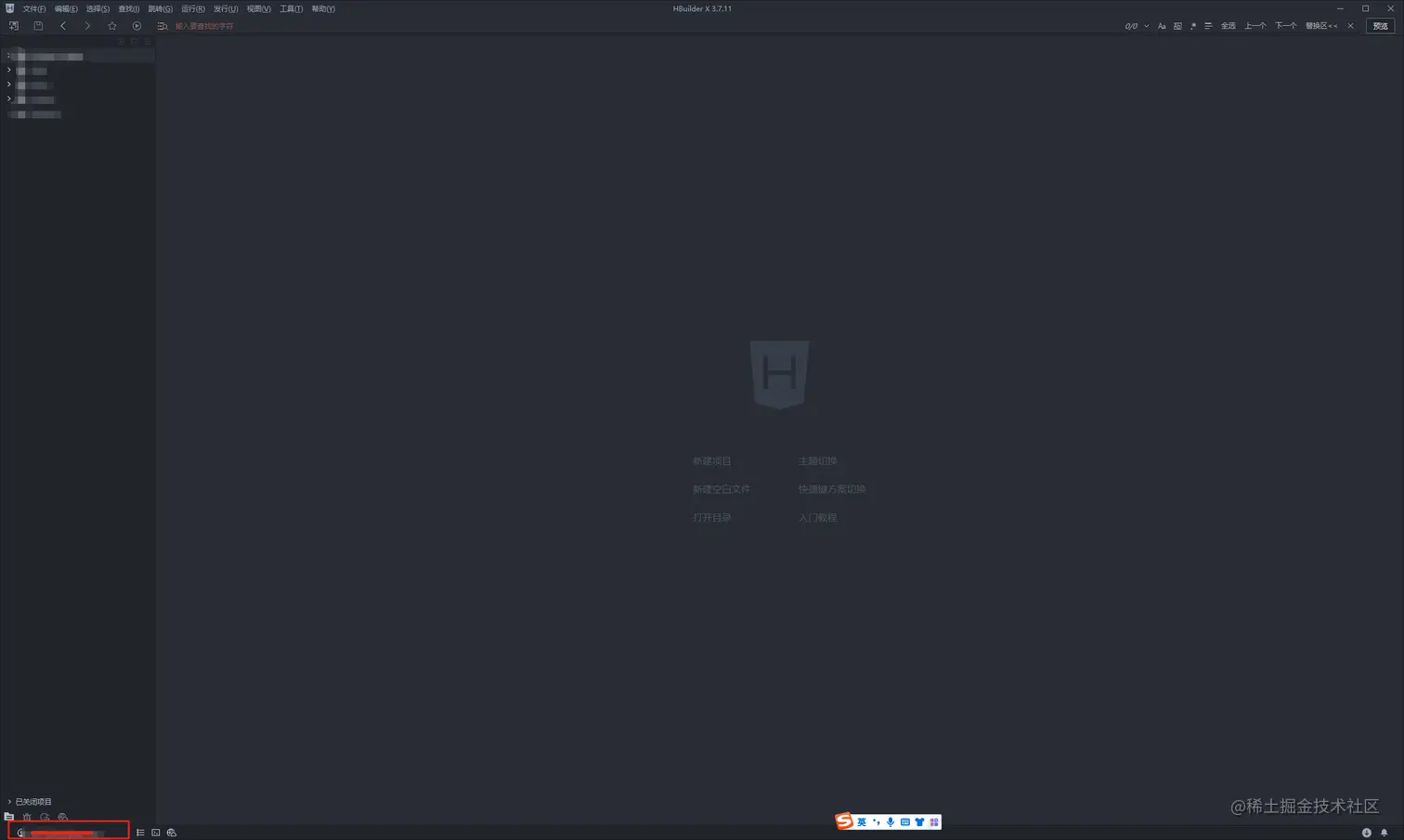Image resolution: width=1404 pixels, height=840 pixels.
Task: Click the 全选 select all button
Action: coord(1228,26)
